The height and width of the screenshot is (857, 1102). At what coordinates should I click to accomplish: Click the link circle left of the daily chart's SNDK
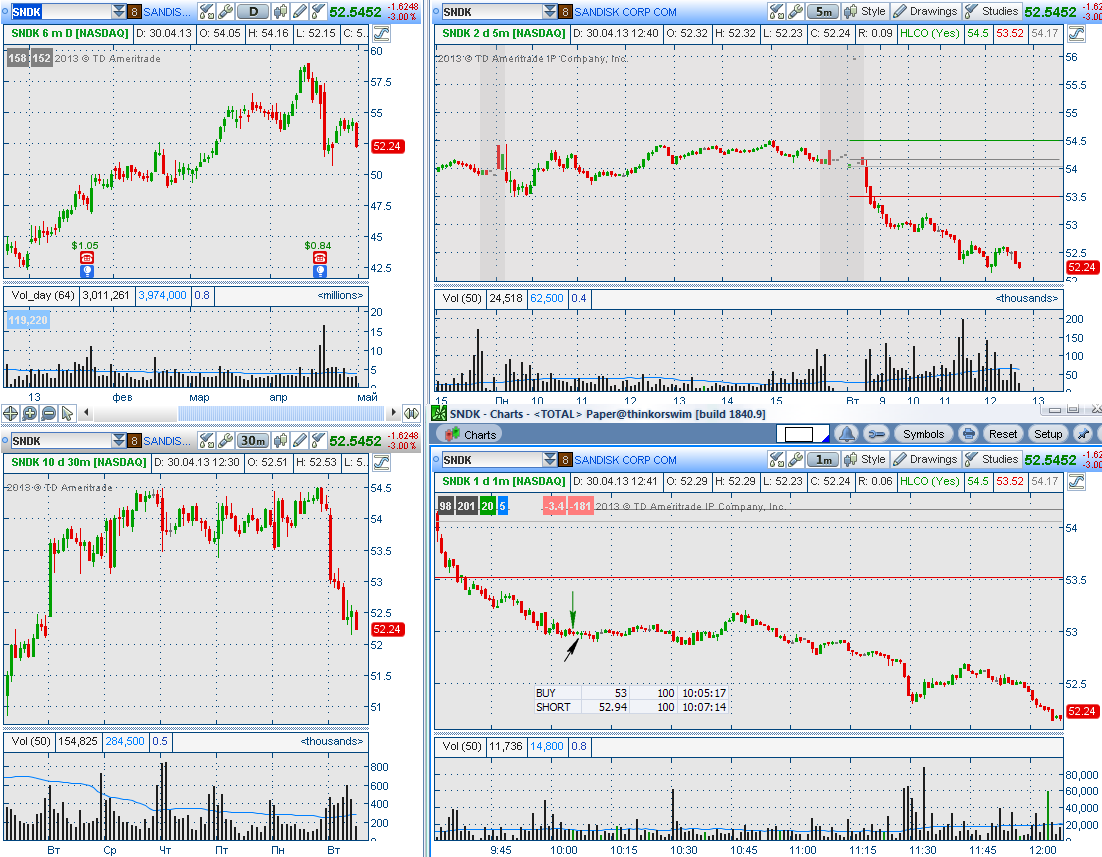(x=6, y=11)
